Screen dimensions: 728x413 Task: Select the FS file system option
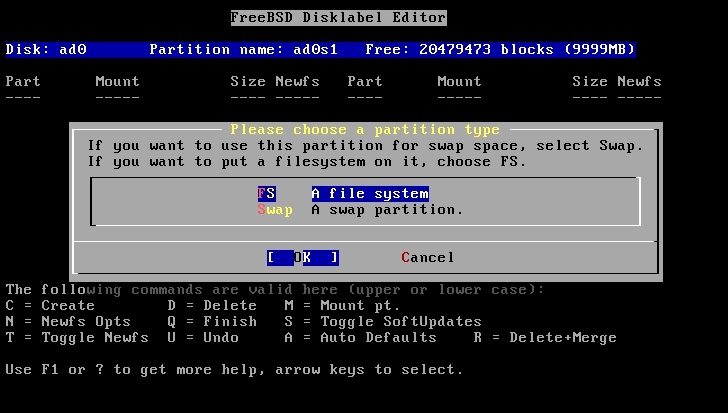[x=343, y=194]
